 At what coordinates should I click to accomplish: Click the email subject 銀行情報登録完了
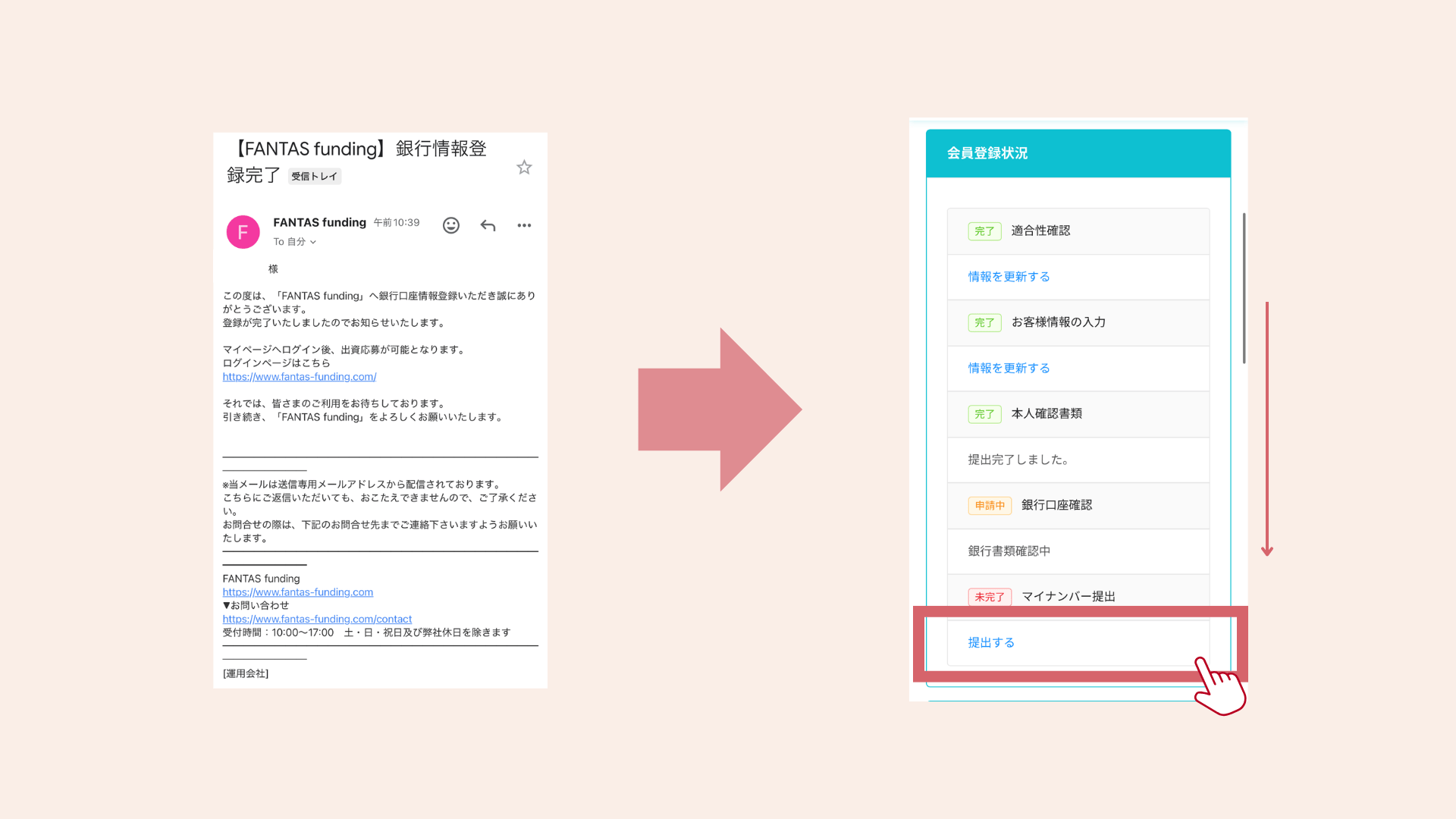click(356, 162)
